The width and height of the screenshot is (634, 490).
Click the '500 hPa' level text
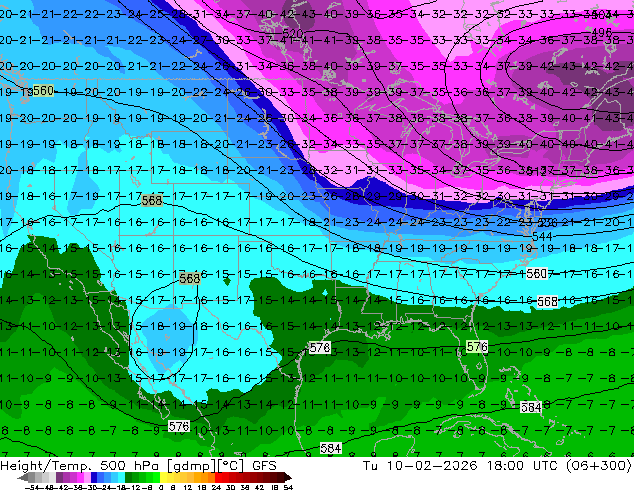[130, 466]
